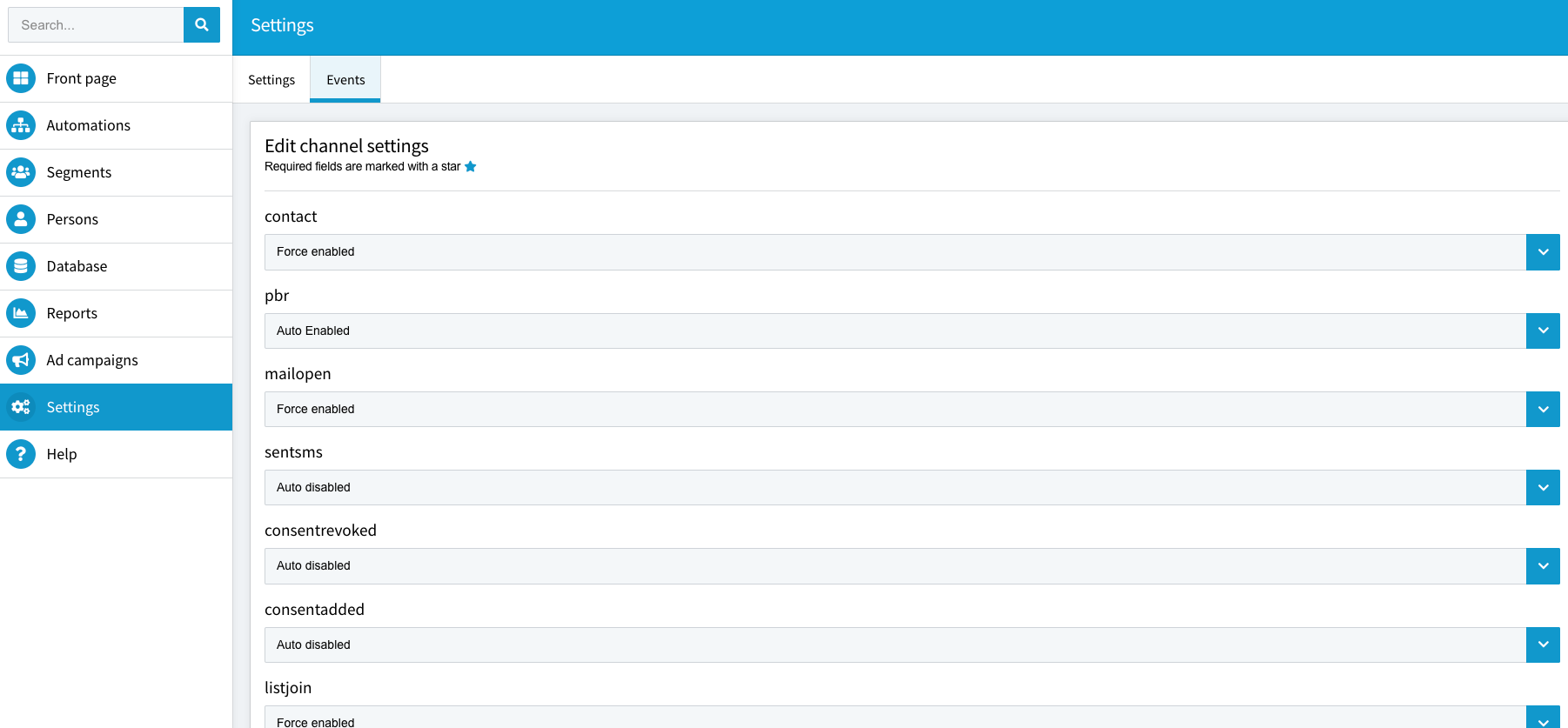The image size is (1568, 728).
Task: Click the Automations hierarchy icon
Action: [x=21, y=125]
